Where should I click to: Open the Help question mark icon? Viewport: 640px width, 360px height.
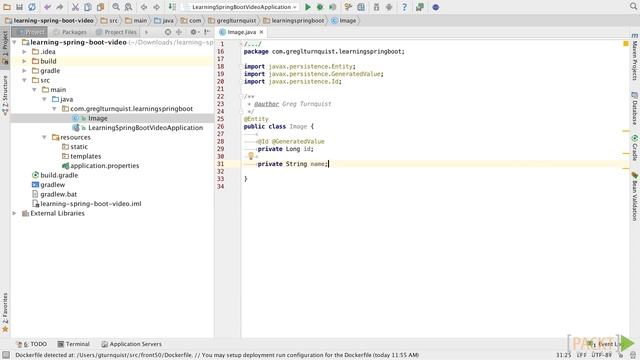[x=404, y=7]
